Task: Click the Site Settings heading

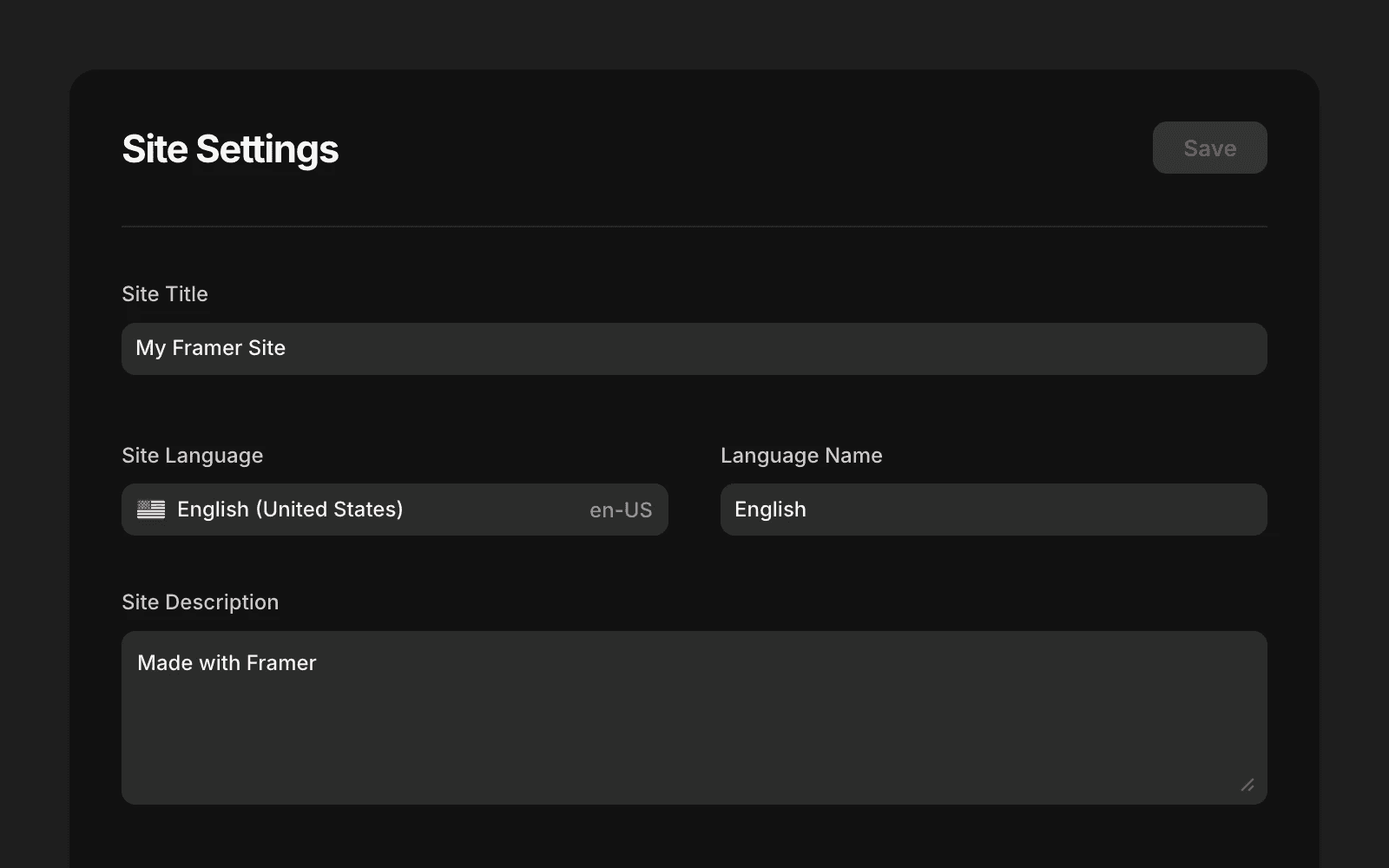Action: click(230, 148)
